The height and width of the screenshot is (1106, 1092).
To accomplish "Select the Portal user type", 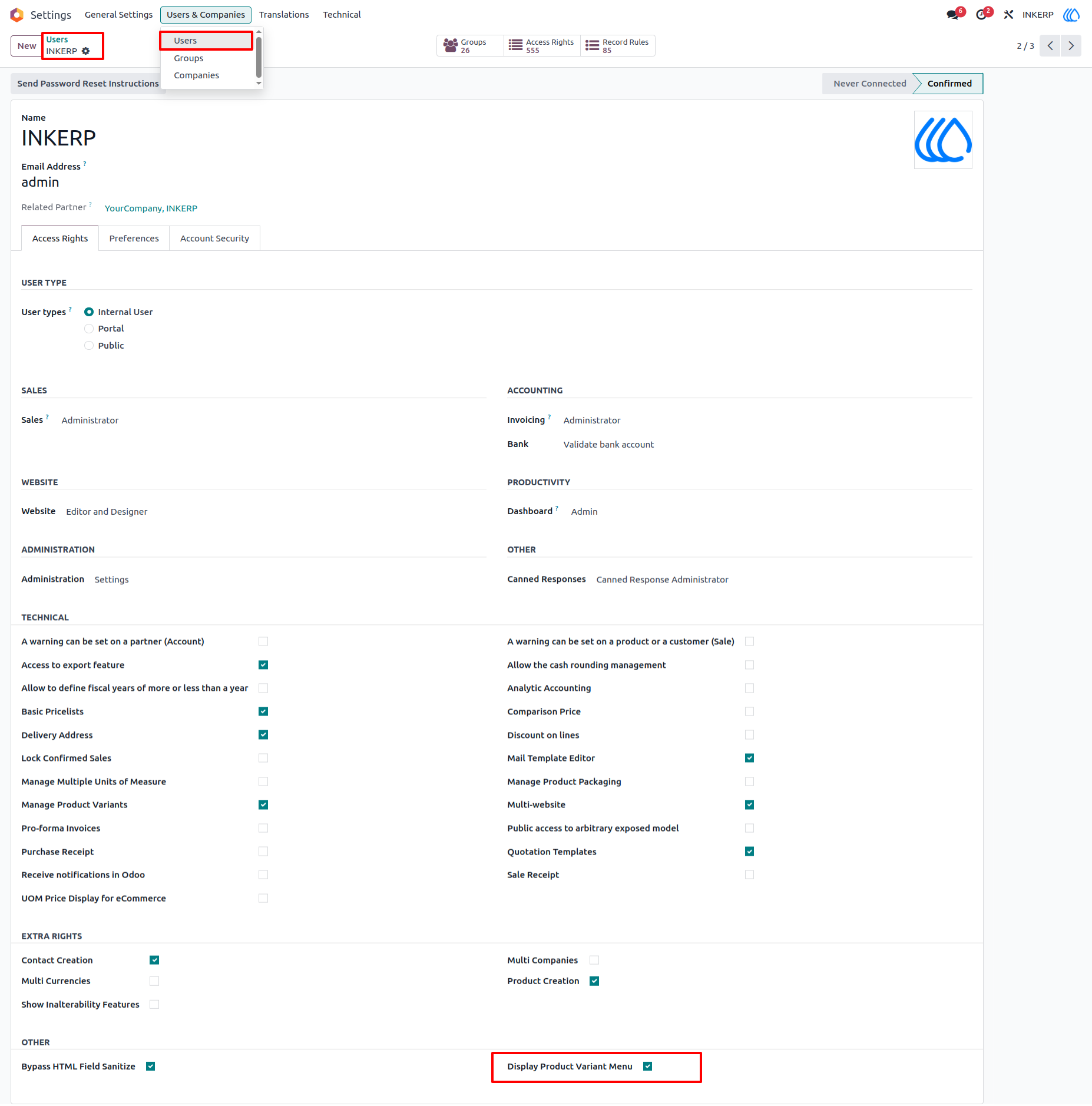I will (89, 329).
